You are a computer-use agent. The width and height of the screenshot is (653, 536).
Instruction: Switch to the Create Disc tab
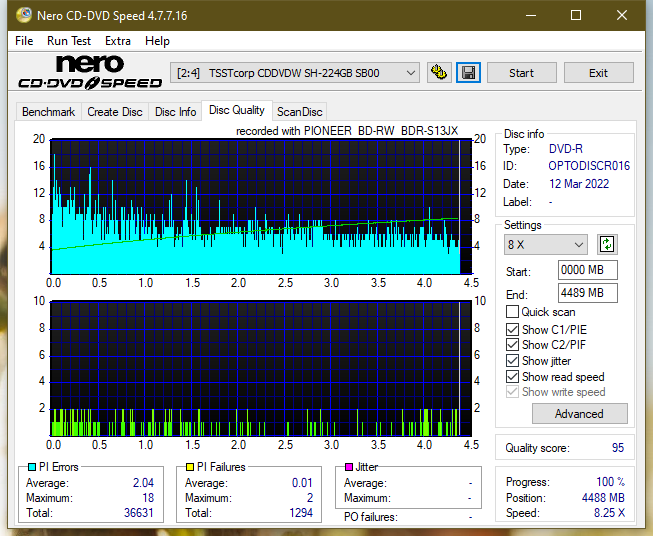pos(115,112)
